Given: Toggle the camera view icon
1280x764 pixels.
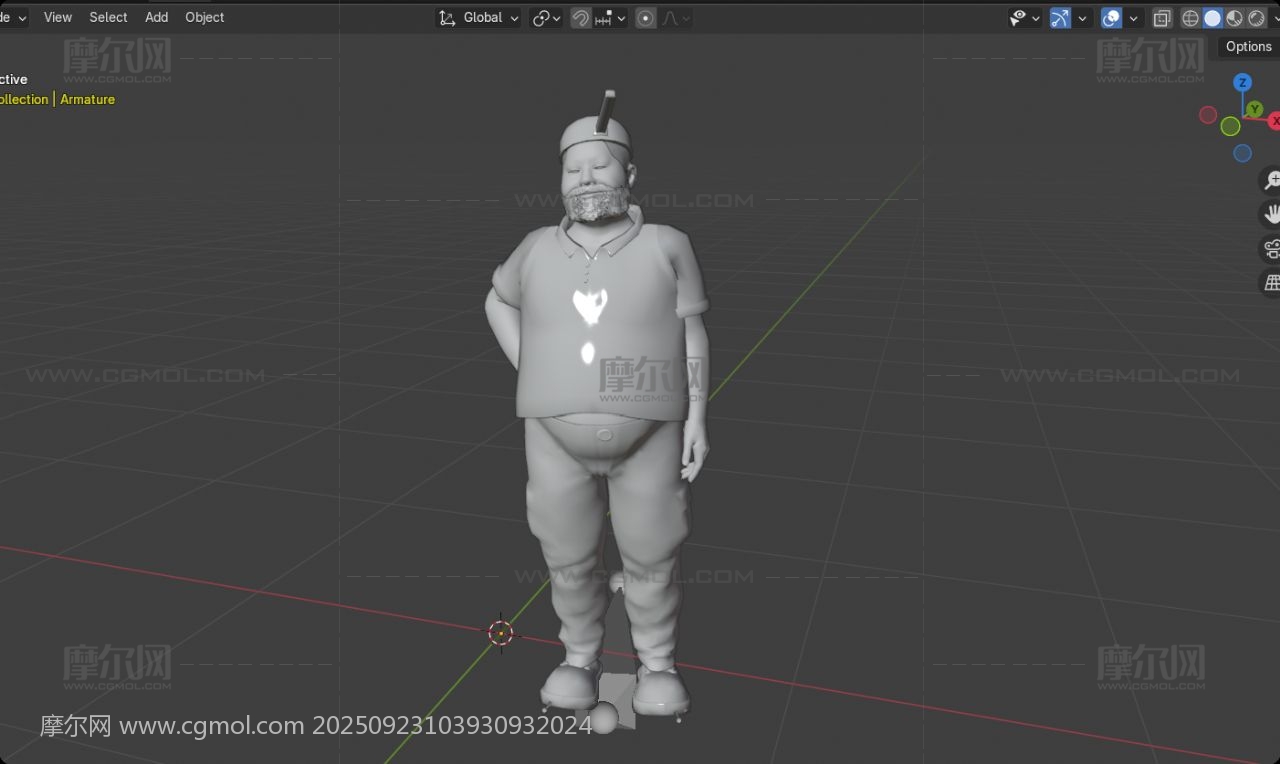Looking at the screenshot, I should [1272, 249].
